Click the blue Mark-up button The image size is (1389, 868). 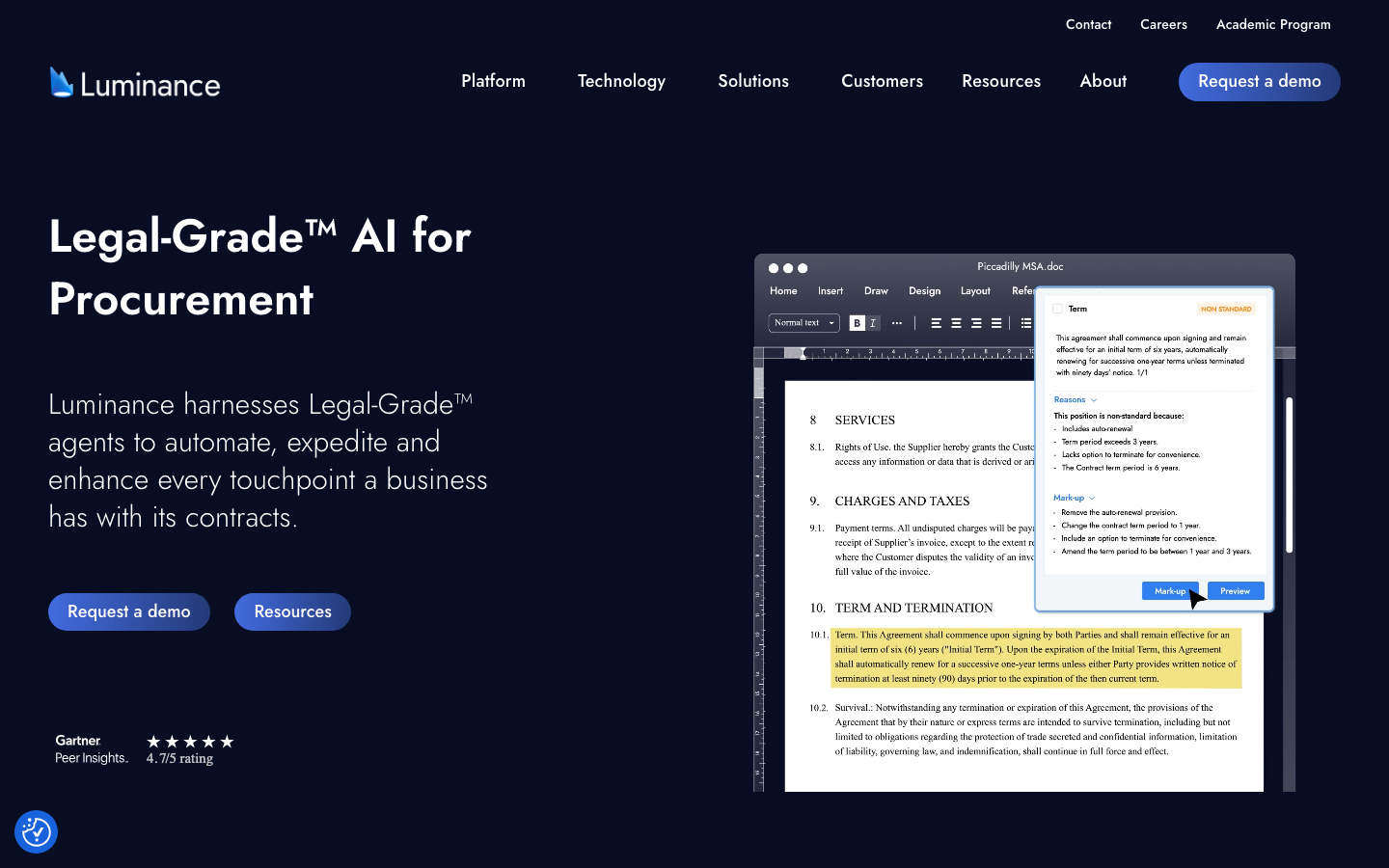(x=1170, y=591)
